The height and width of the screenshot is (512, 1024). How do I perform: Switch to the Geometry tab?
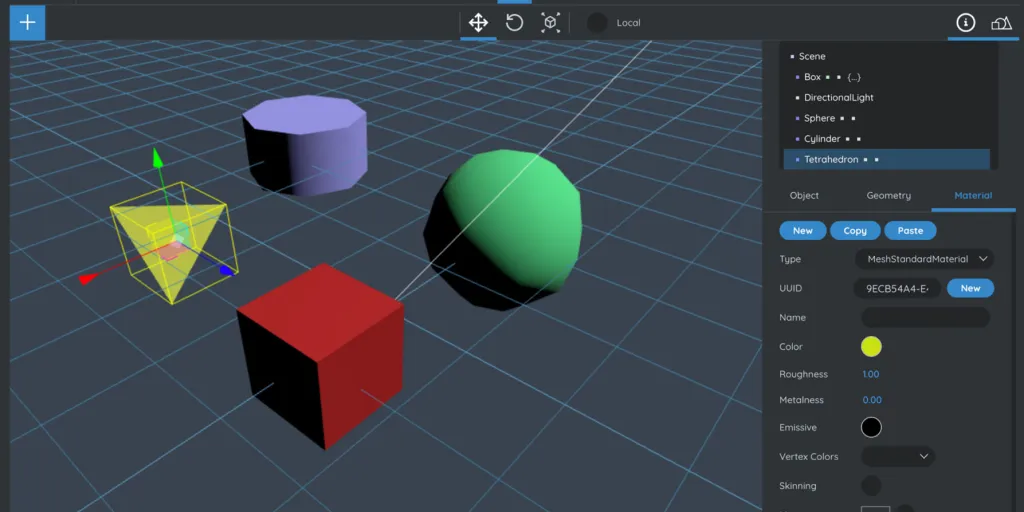(888, 196)
